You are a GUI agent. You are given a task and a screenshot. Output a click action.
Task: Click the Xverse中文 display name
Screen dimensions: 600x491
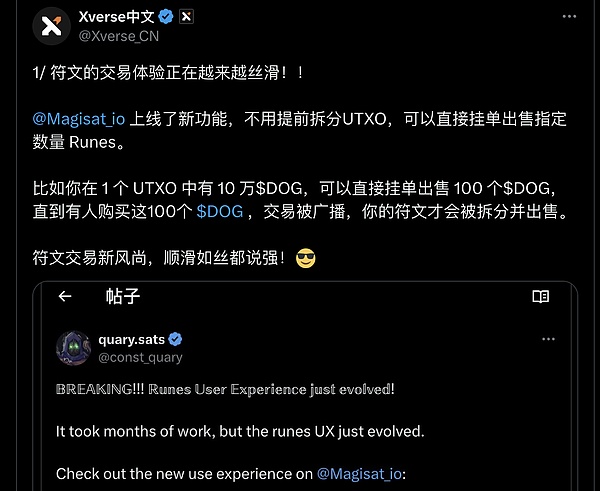tap(117, 17)
